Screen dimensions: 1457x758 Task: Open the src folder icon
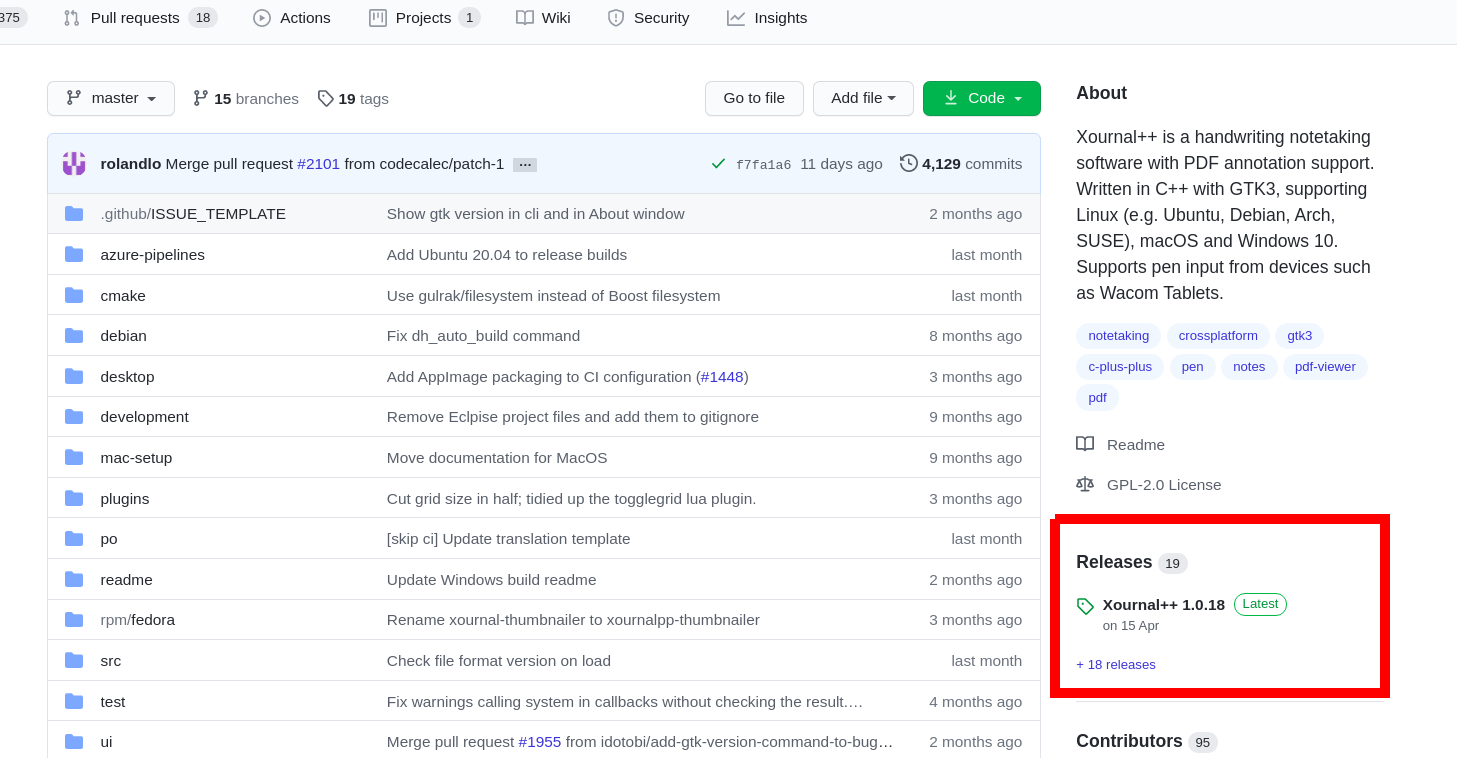click(73, 660)
